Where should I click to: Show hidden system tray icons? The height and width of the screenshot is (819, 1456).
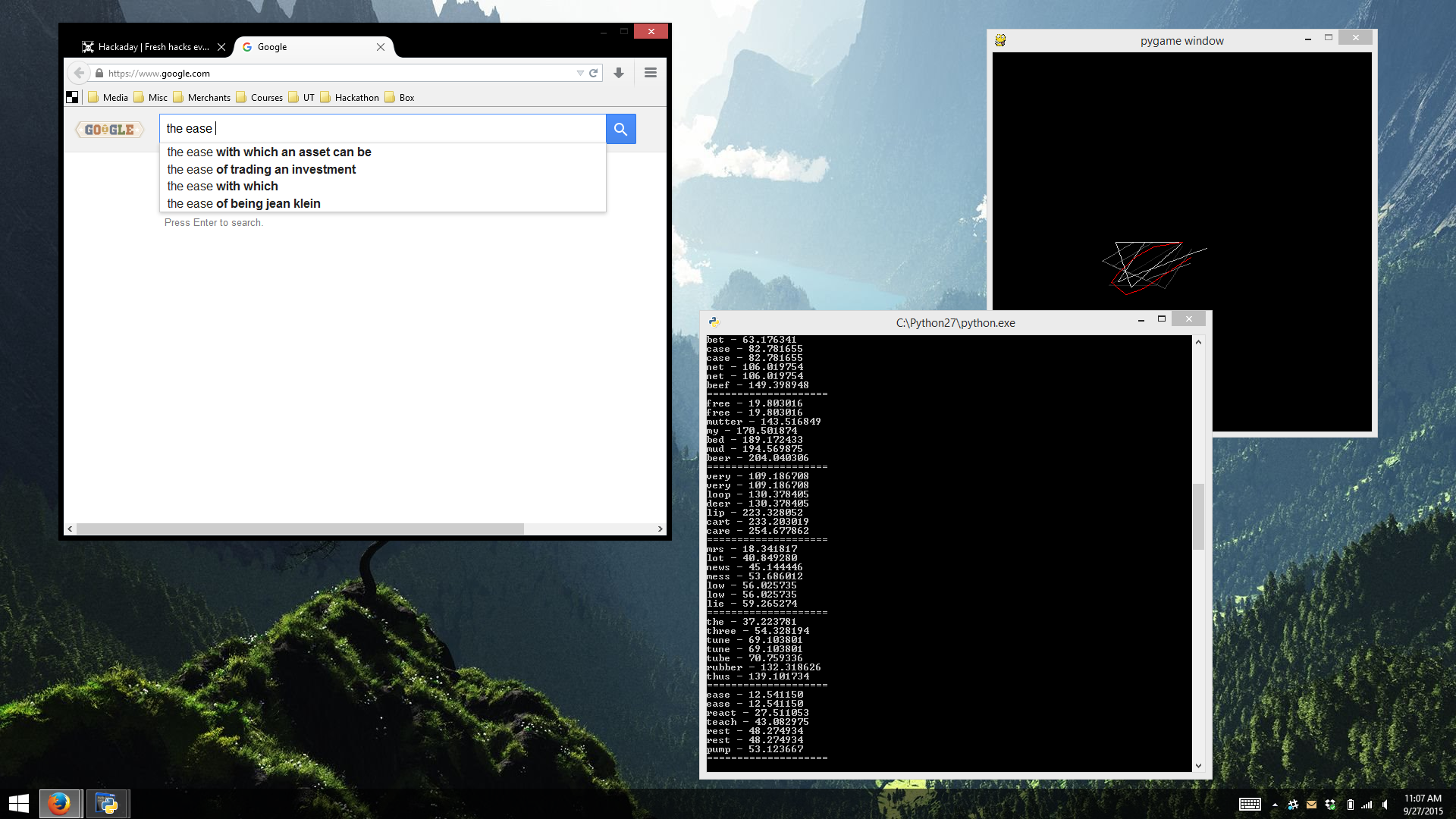pos(1275,805)
